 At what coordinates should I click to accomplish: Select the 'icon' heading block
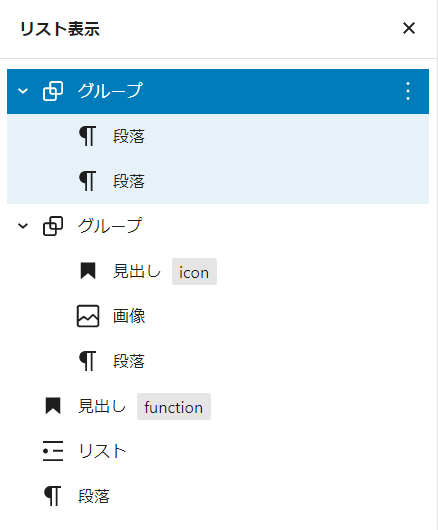pos(218,271)
